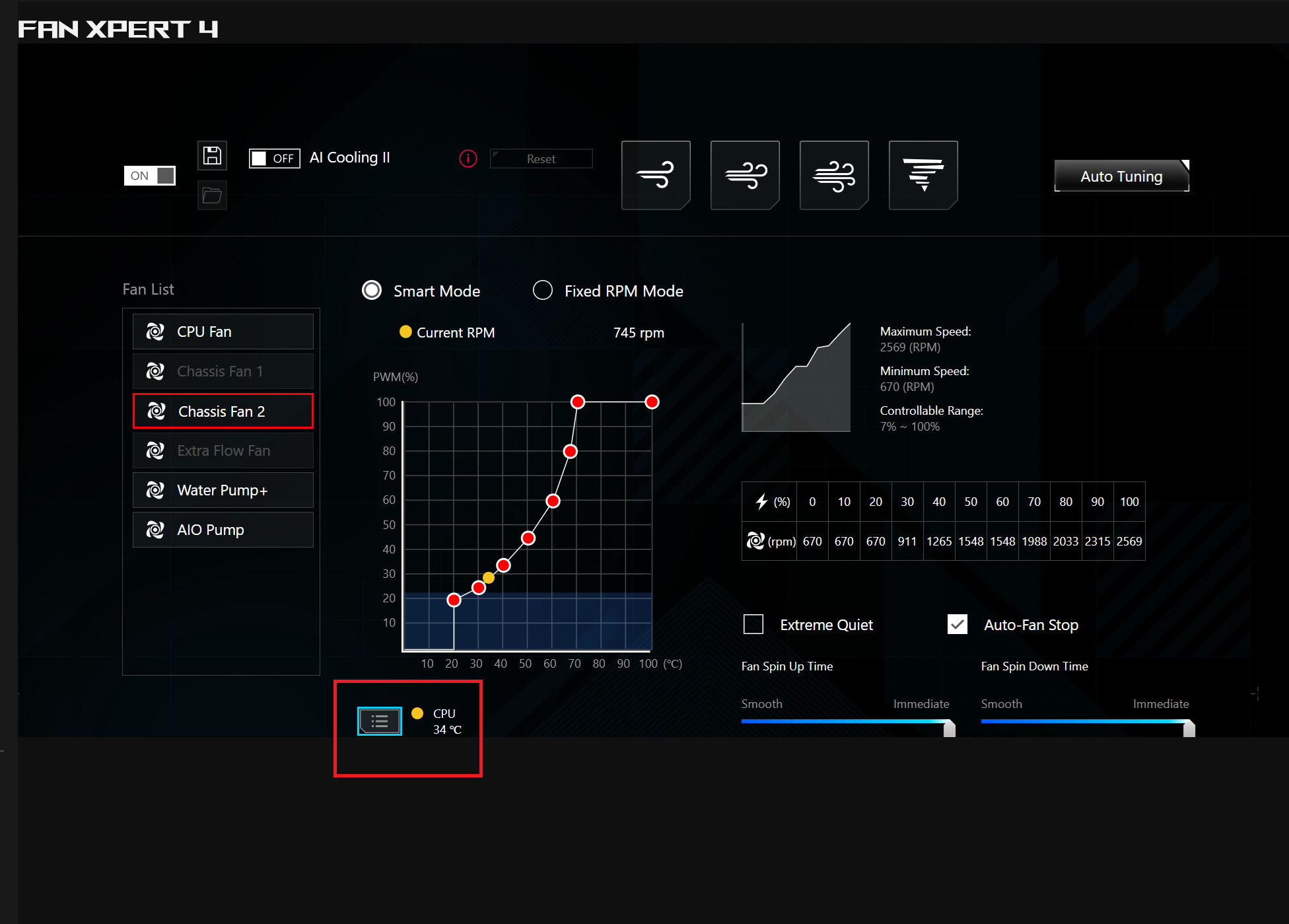Uncheck the Auto-Fan Stop checkbox
The width and height of the screenshot is (1289, 924).
tap(958, 624)
